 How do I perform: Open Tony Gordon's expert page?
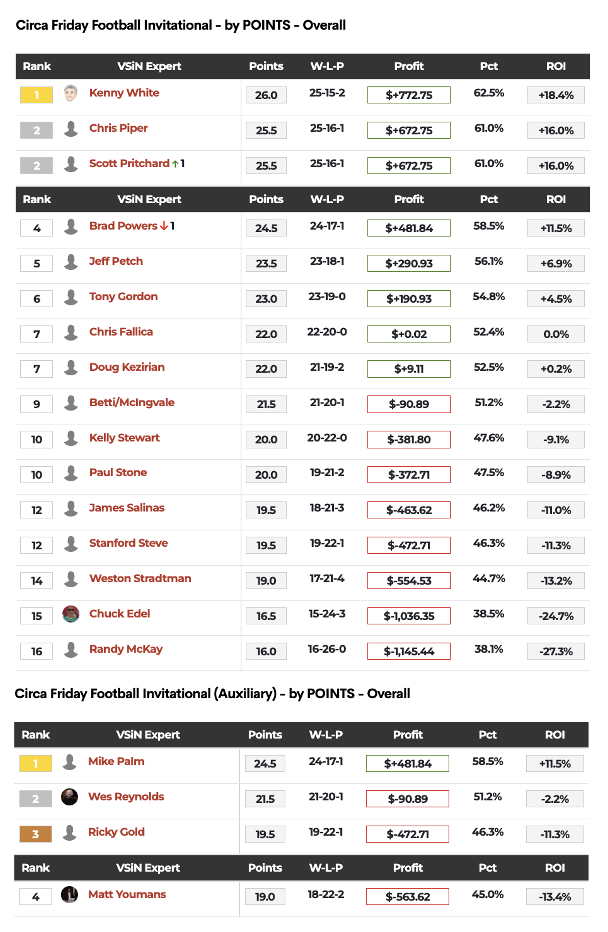point(123,297)
